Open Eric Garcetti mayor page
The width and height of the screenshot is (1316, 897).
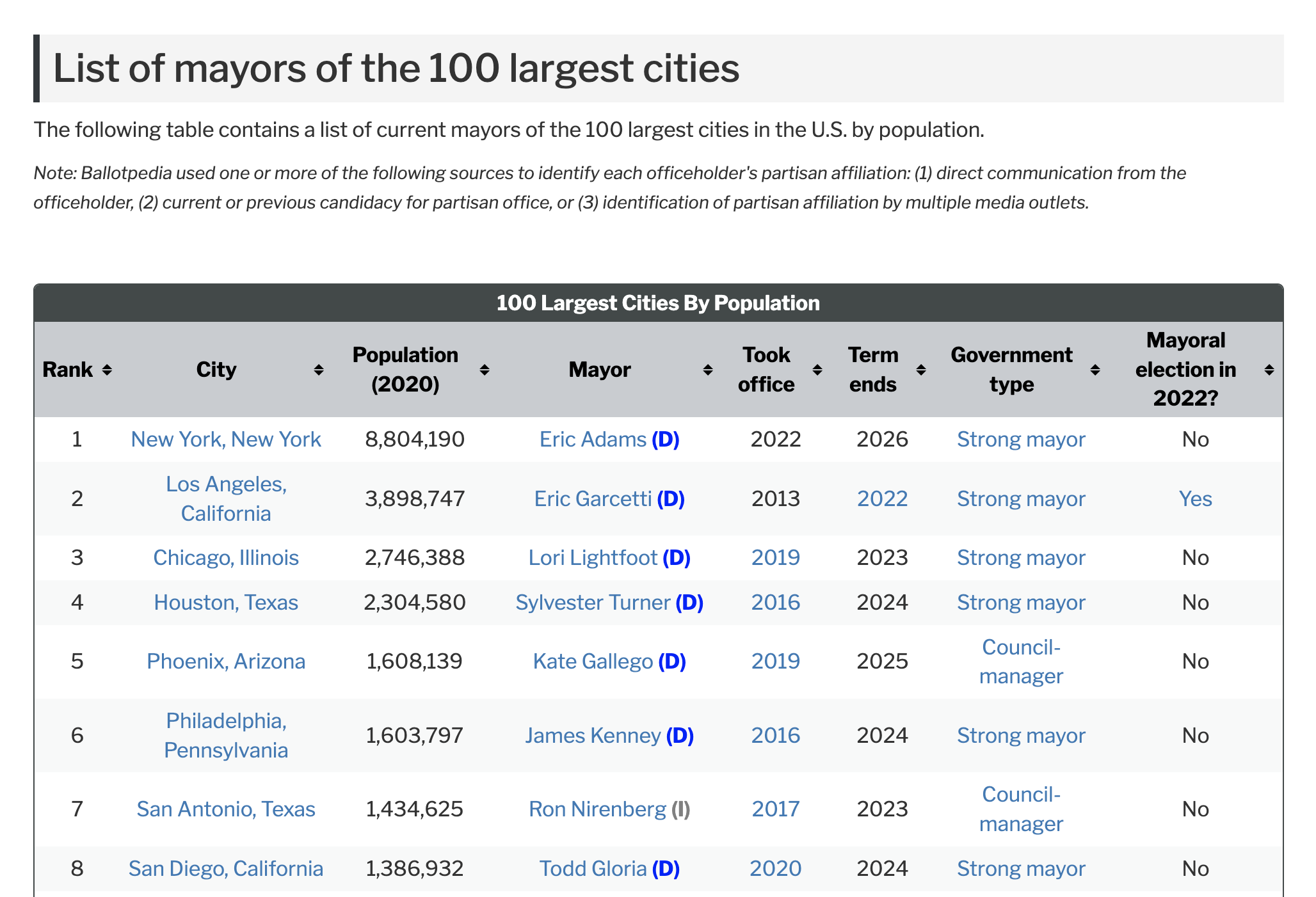pos(593,499)
